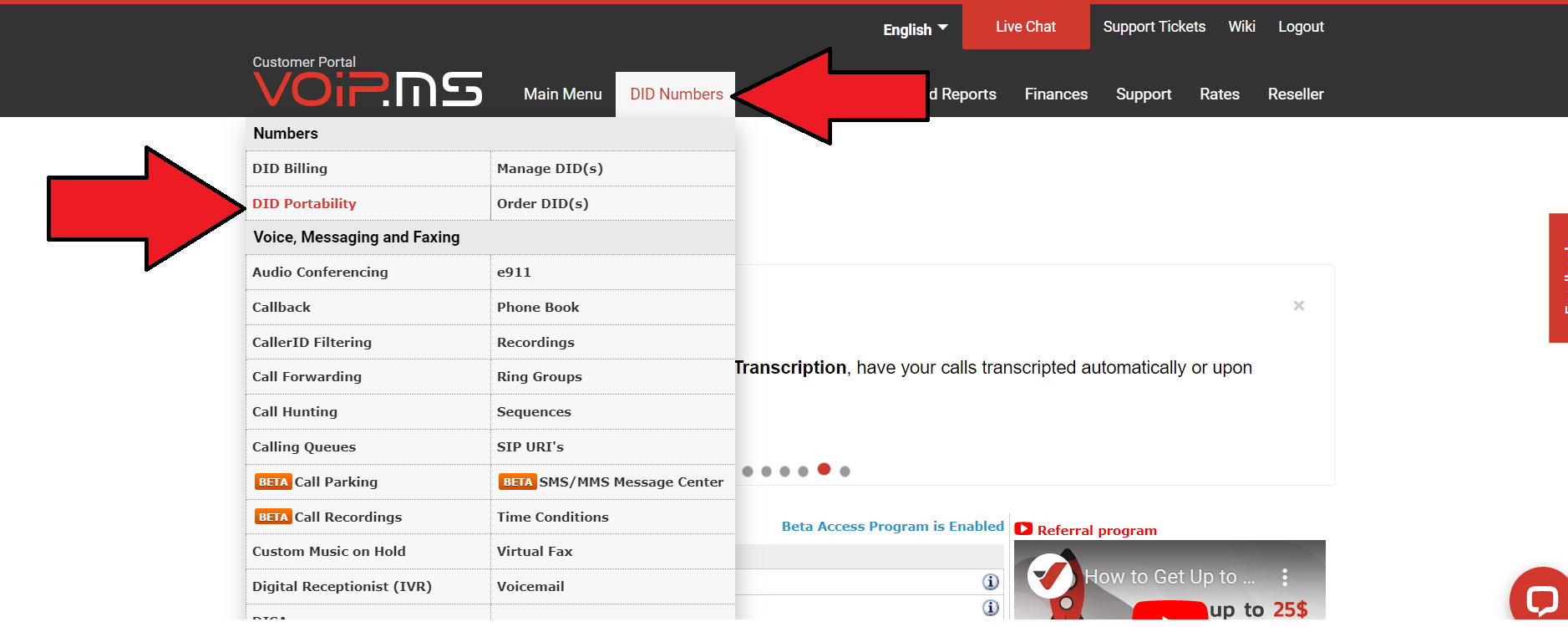1568x627 pixels.
Task: Open the video options three-dot menu
Action: [1285, 577]
